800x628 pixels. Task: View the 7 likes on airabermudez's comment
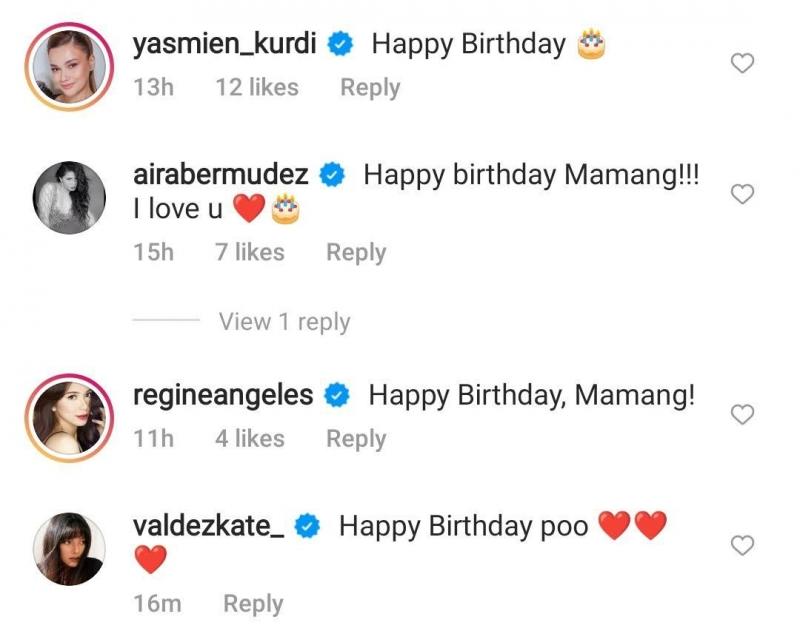click(249, 252)
